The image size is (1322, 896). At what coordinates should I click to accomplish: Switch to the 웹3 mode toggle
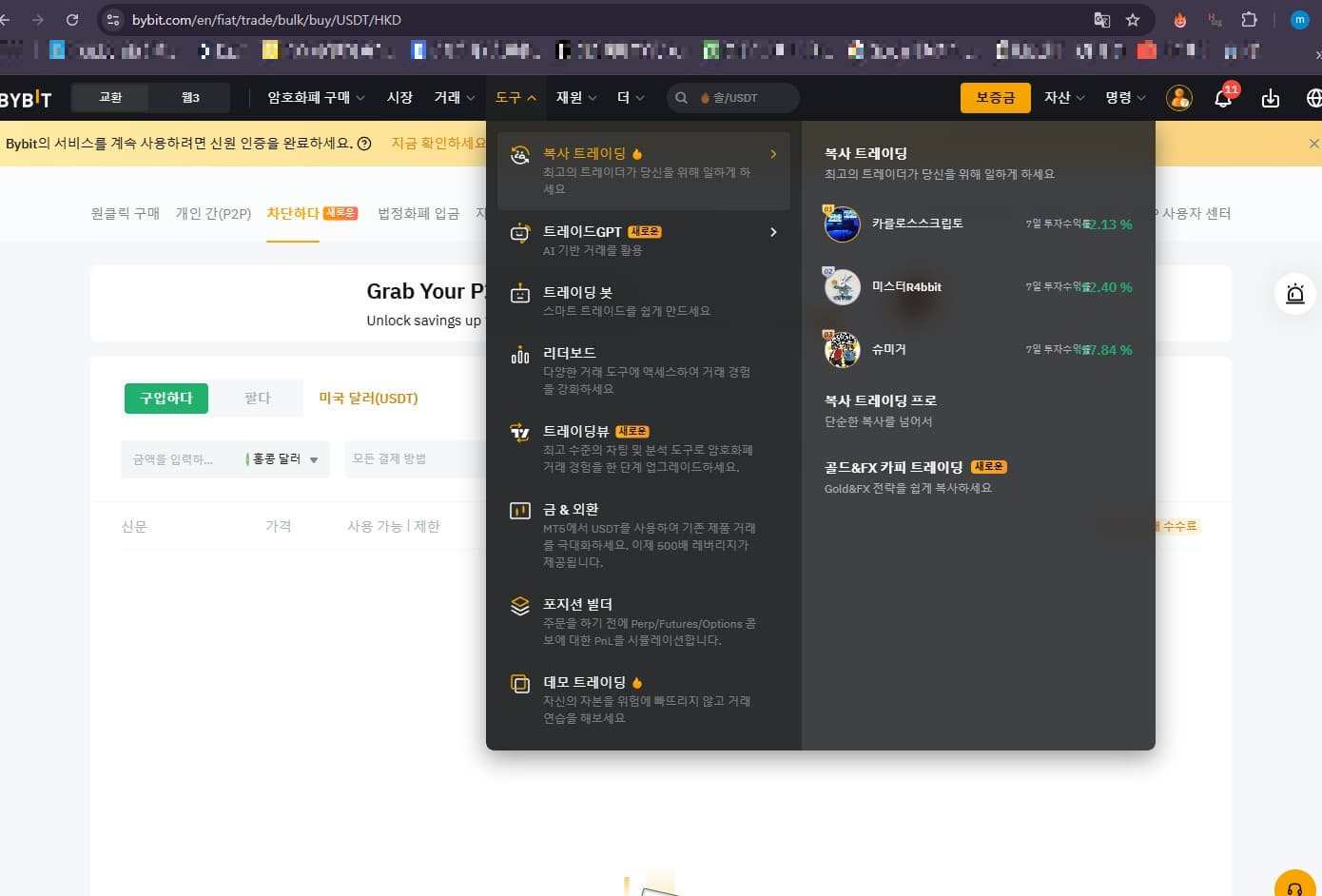click(x=190, y=98)
